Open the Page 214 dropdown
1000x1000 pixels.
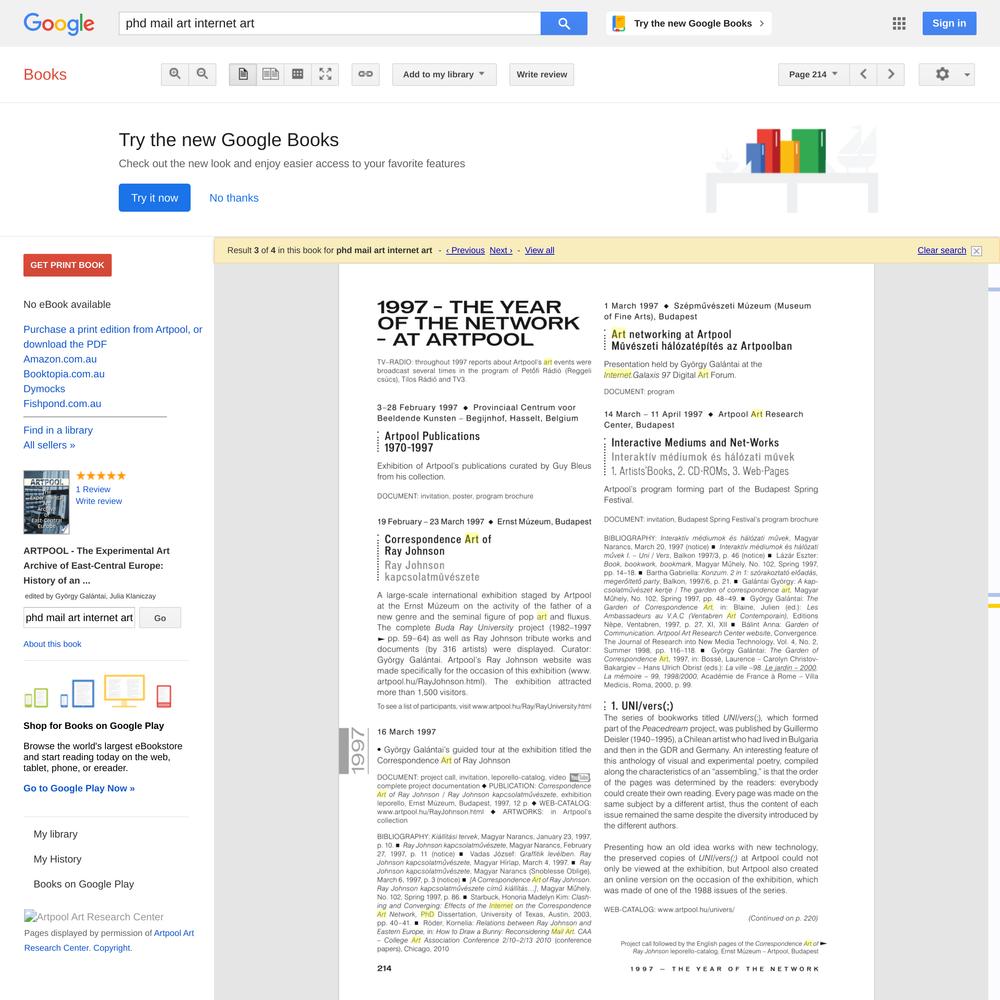click(813, 74)
